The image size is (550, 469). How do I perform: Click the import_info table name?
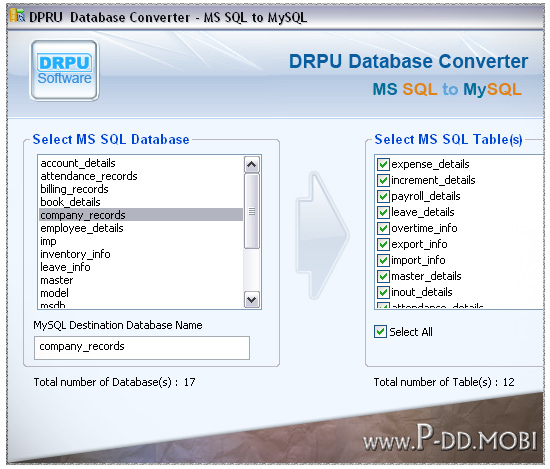[x=418, y=260]
